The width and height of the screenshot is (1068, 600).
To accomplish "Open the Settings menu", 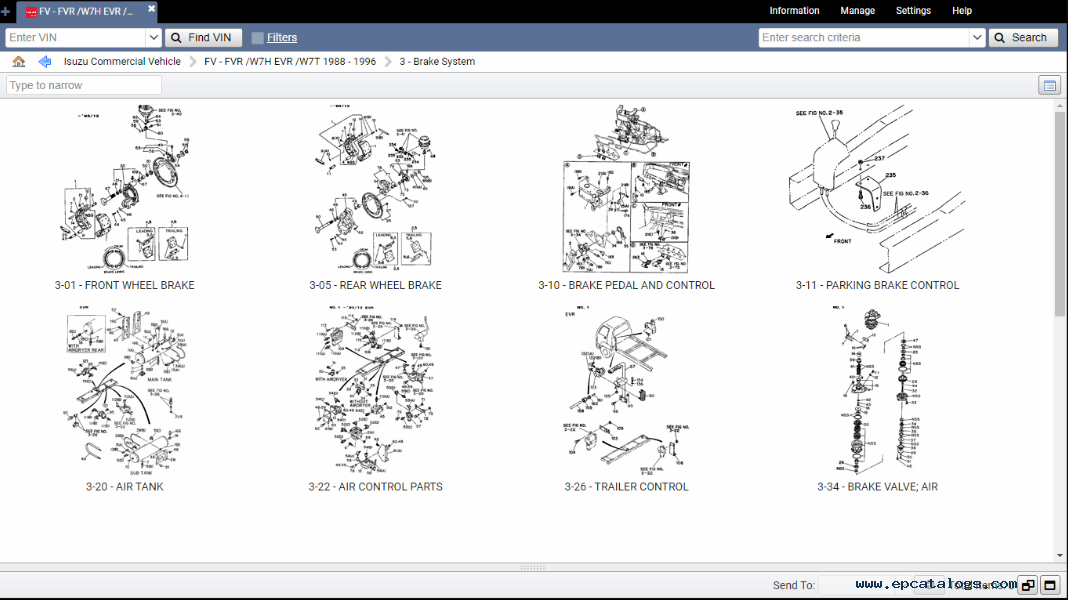I will point(913,11).
